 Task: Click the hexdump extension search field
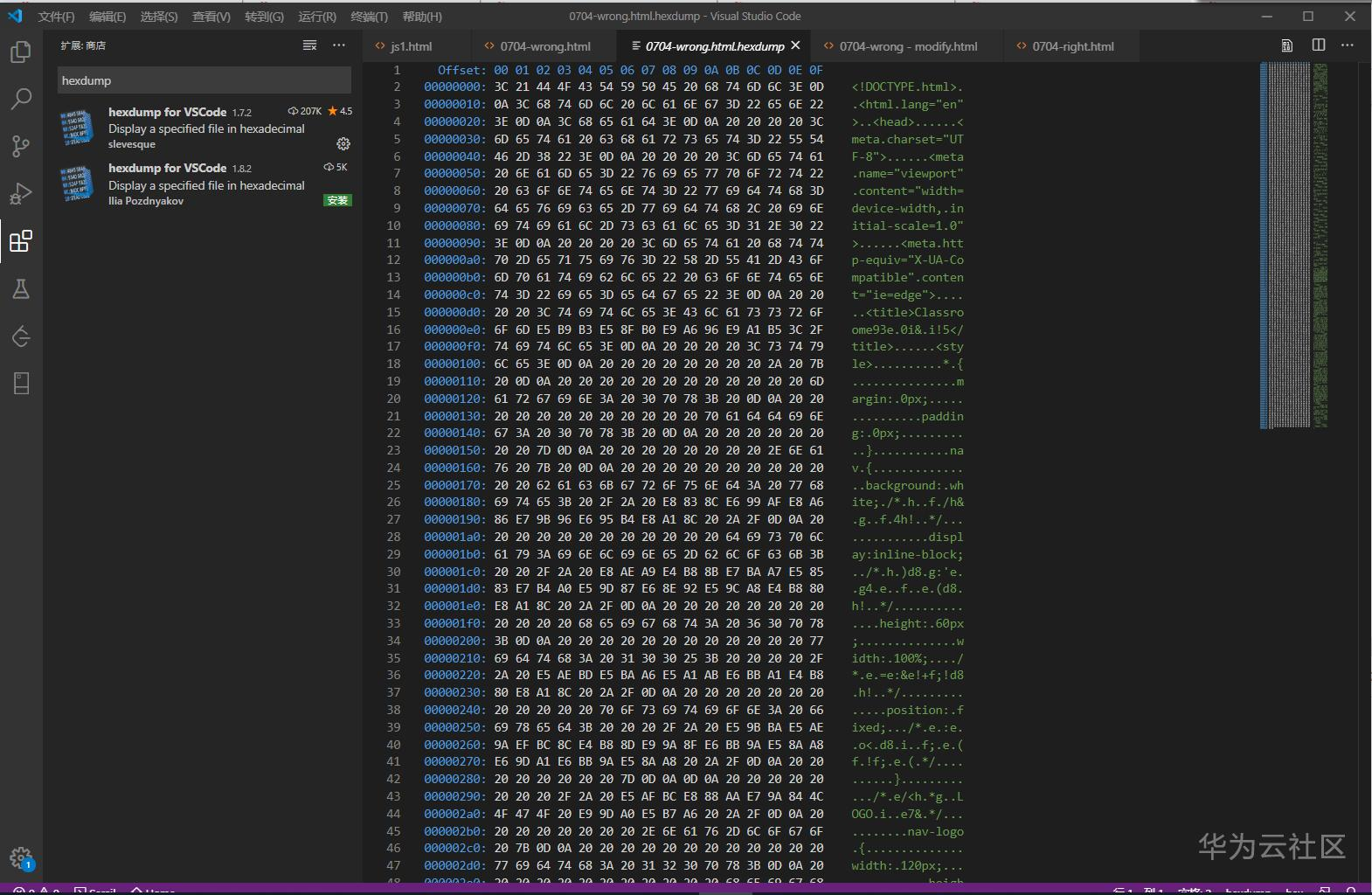pos(204,80)
